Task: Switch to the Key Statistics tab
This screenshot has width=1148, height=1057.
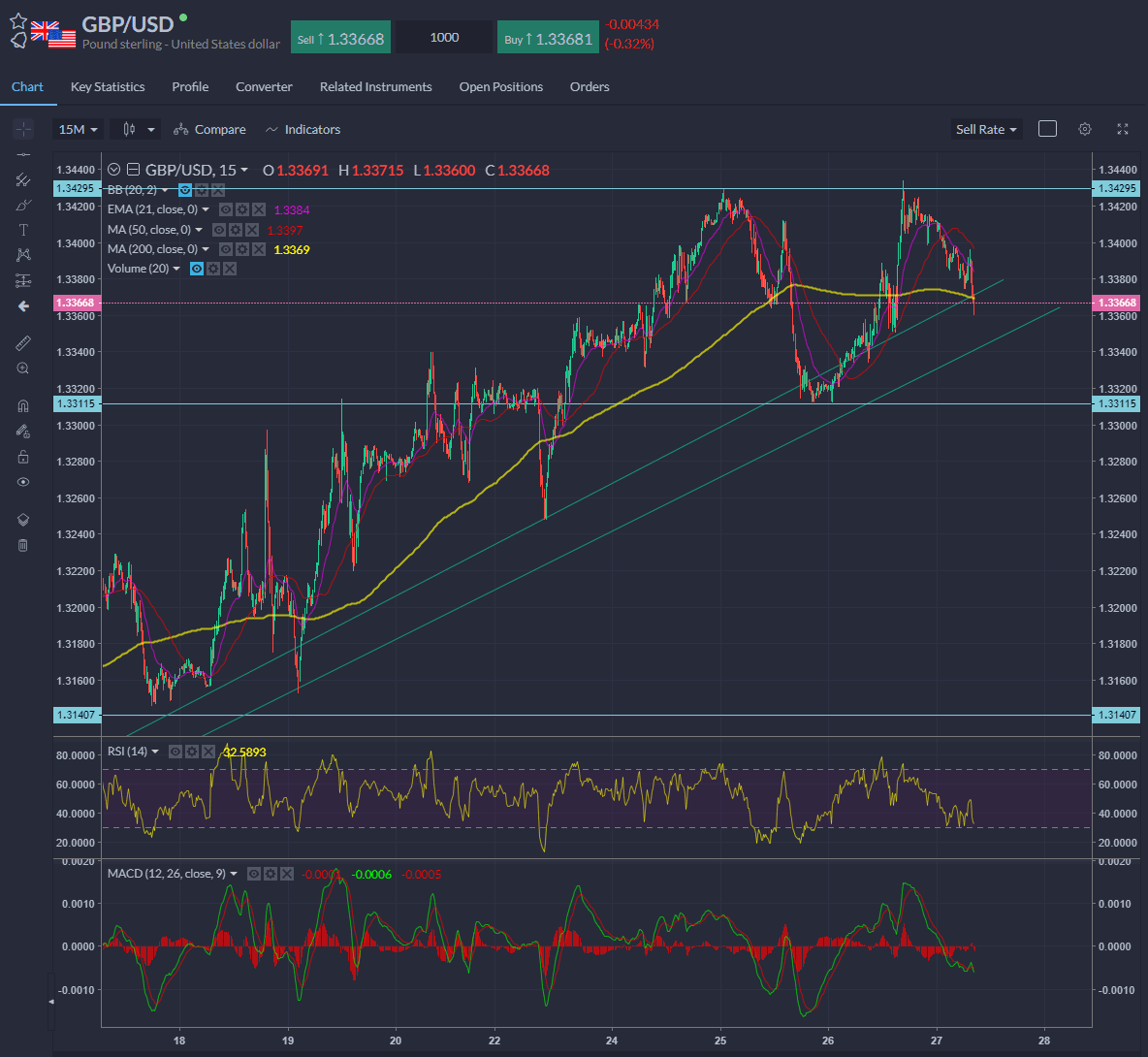Action: click(108, 86)
